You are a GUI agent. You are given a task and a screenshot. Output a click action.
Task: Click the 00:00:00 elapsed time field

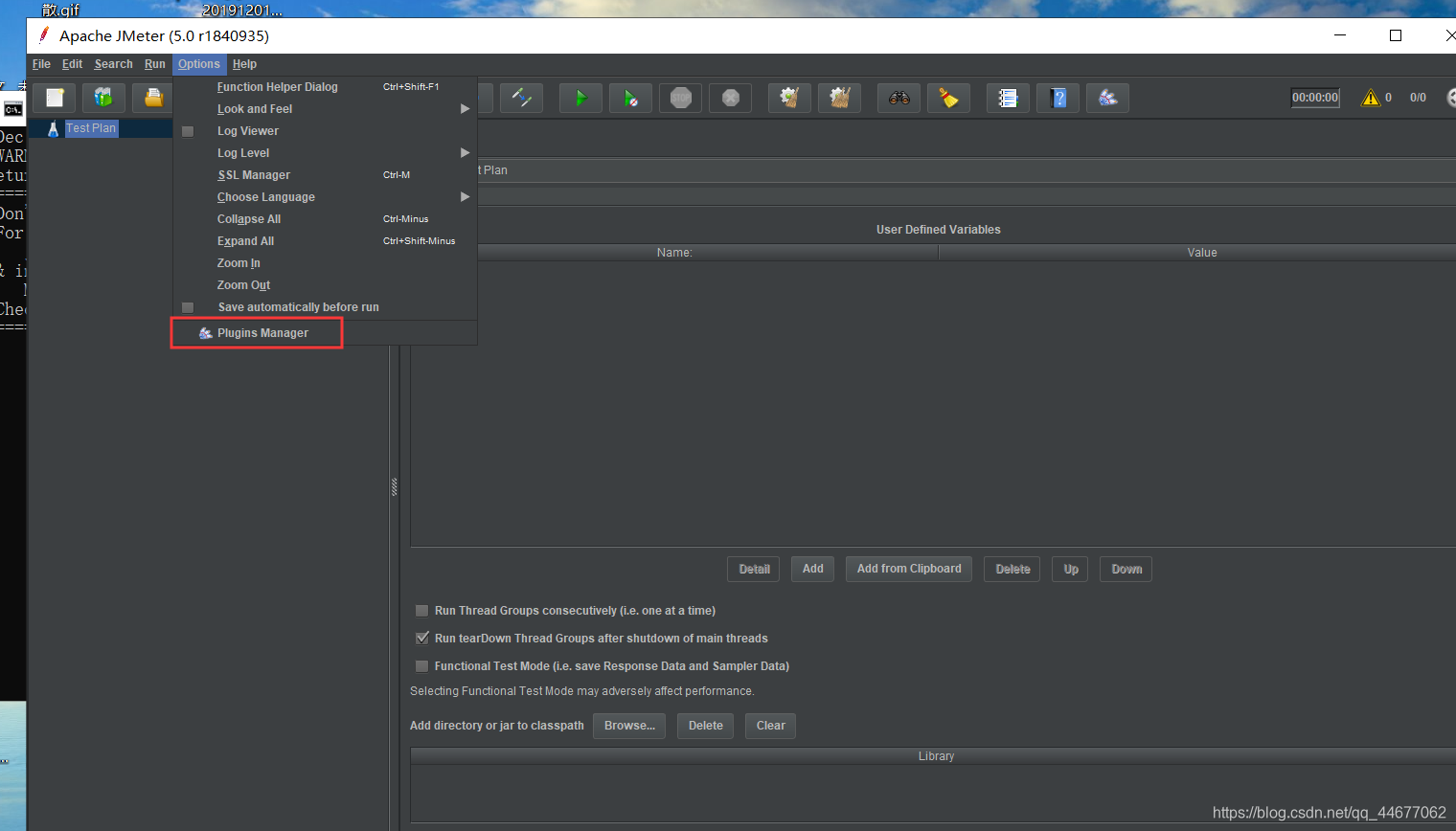1315,98
